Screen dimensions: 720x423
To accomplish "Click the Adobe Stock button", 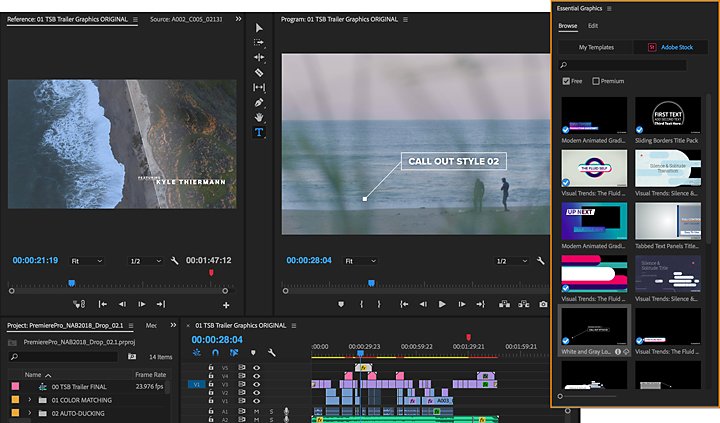I will tap(670, 47).
